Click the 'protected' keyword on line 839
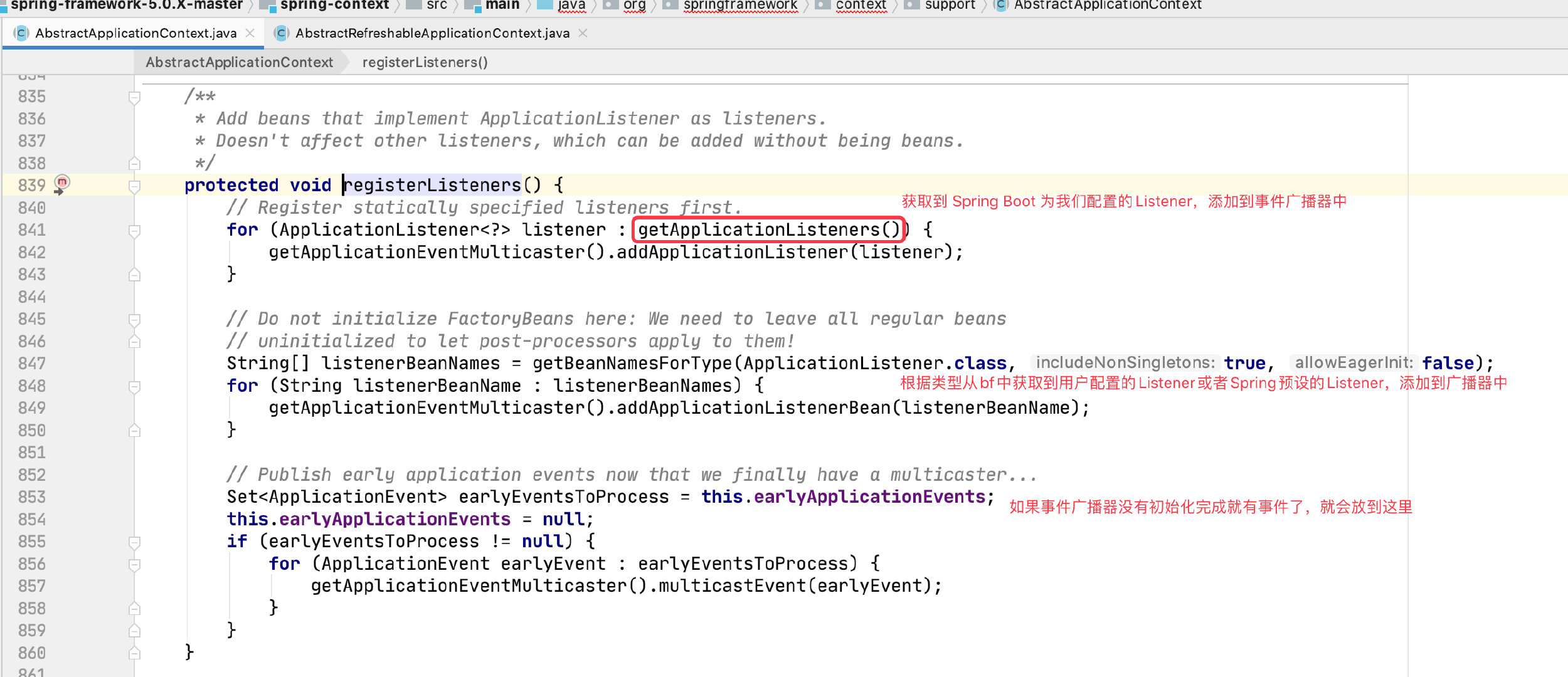Image resolution: width=1568 pixels, height=677 pixels. 231,186
